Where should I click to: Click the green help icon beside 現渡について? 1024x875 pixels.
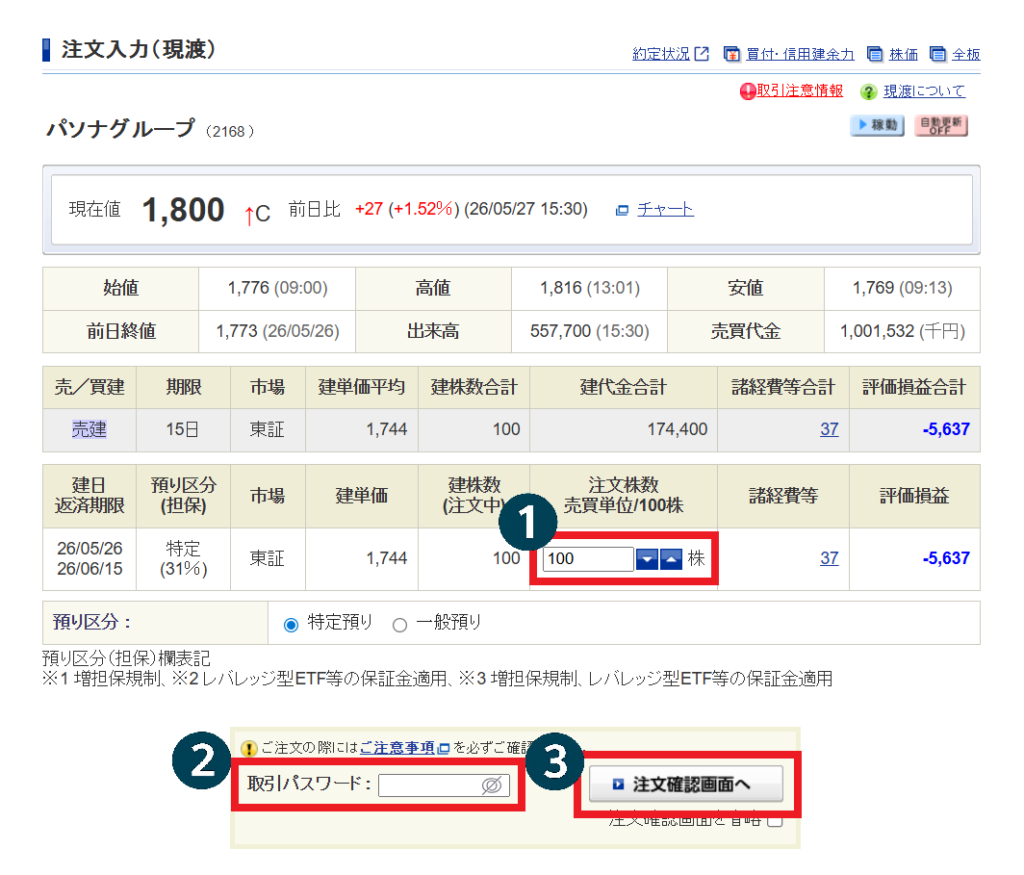[x=868, y=92]
